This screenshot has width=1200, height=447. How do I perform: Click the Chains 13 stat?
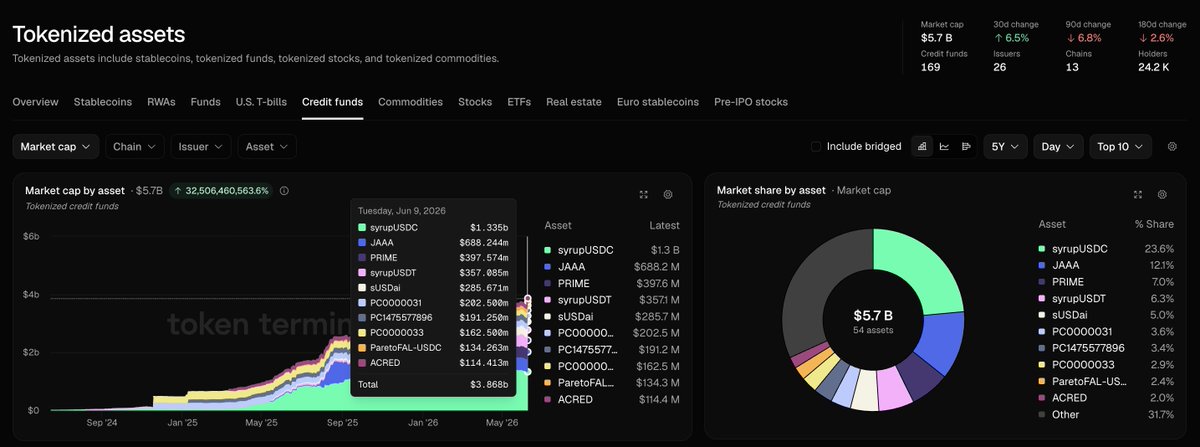1080,61
